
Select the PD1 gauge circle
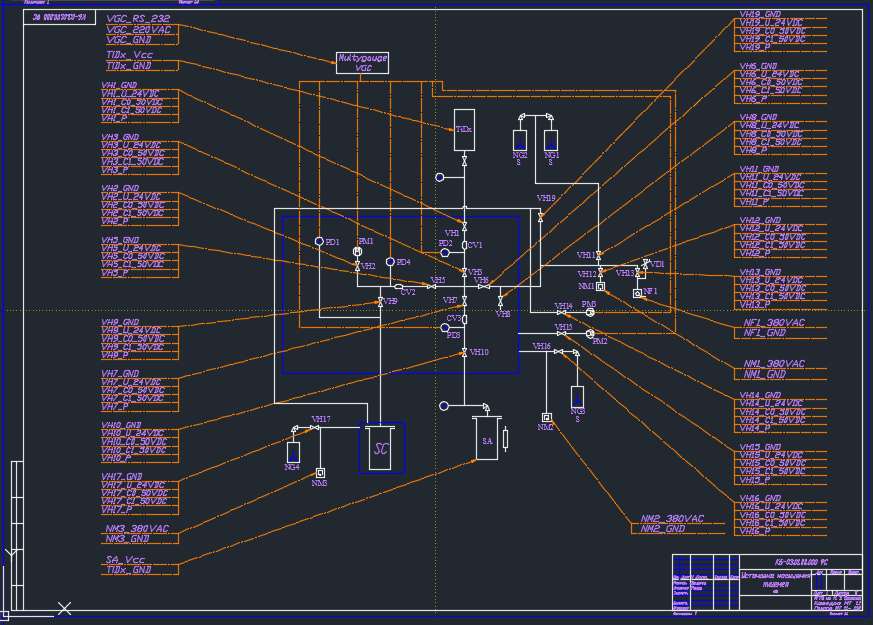[x=319, y=242]
